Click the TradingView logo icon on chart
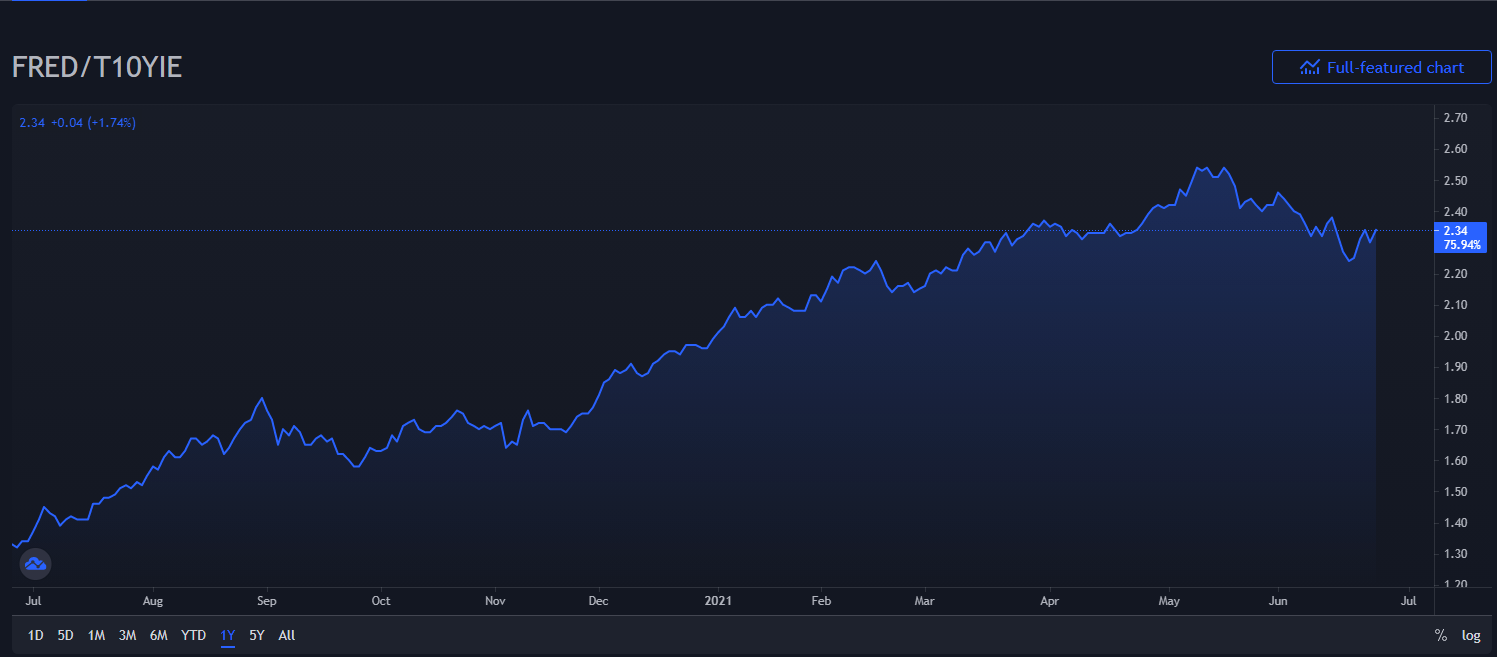 click(x=35, y=564)
